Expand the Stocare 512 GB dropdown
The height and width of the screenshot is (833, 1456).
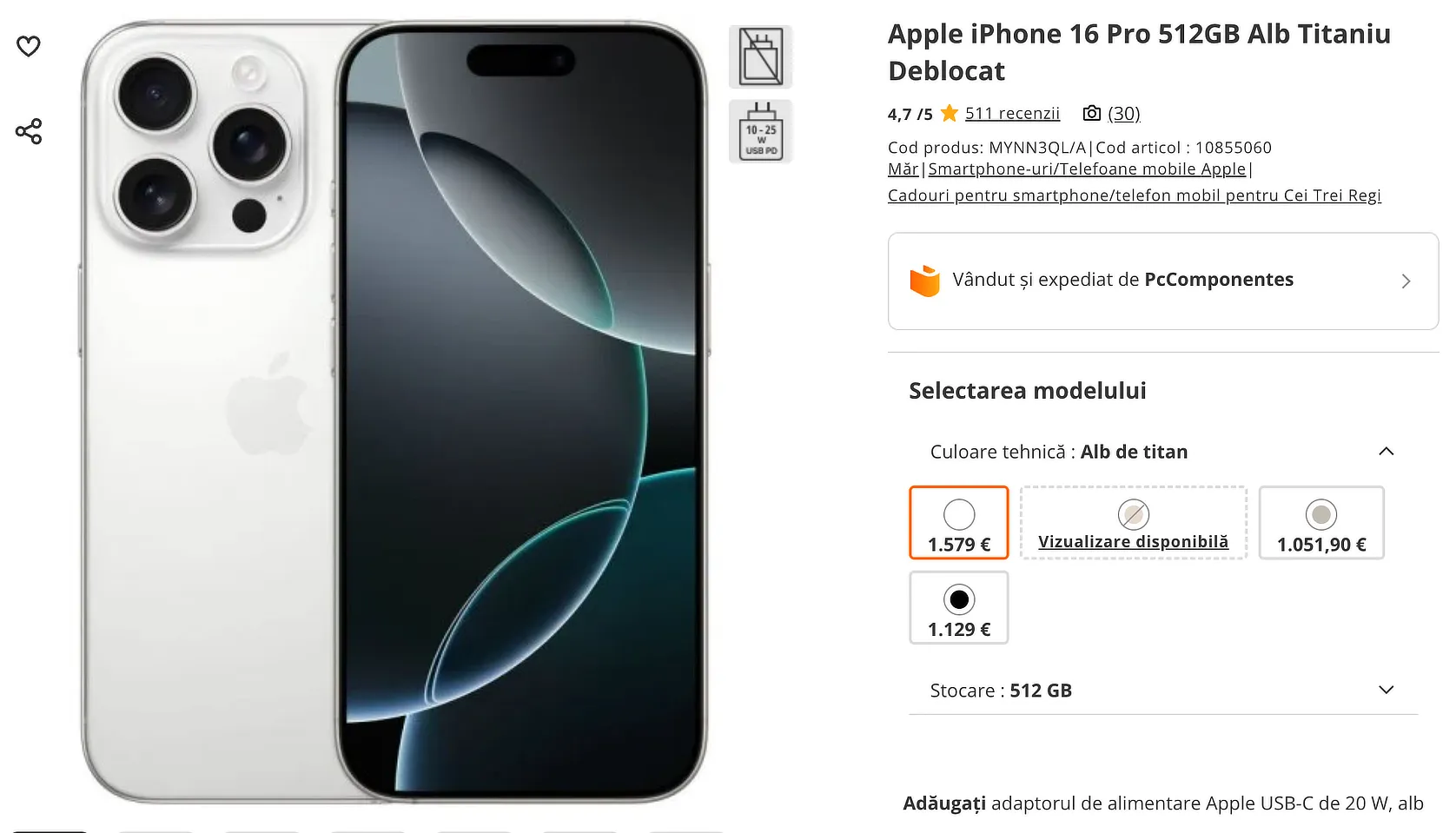click(1387, 690)
